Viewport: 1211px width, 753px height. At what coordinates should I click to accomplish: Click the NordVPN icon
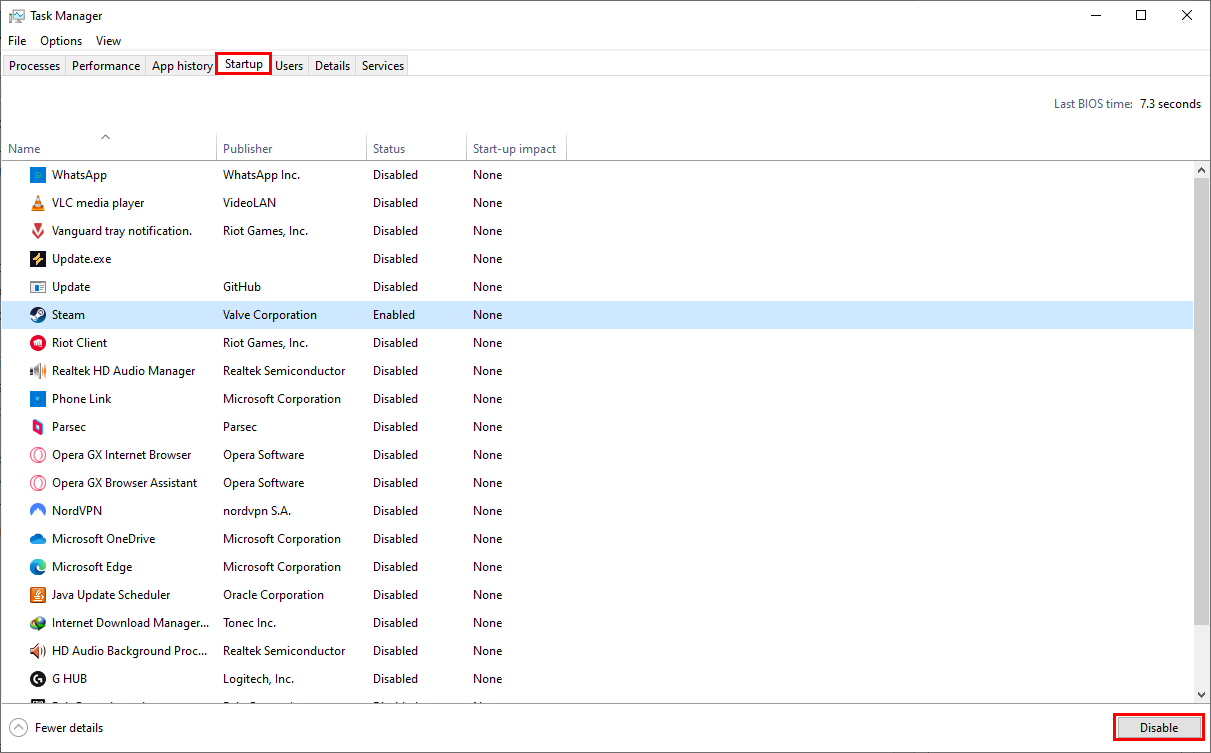pyautogui.click(x=37, y=511)
